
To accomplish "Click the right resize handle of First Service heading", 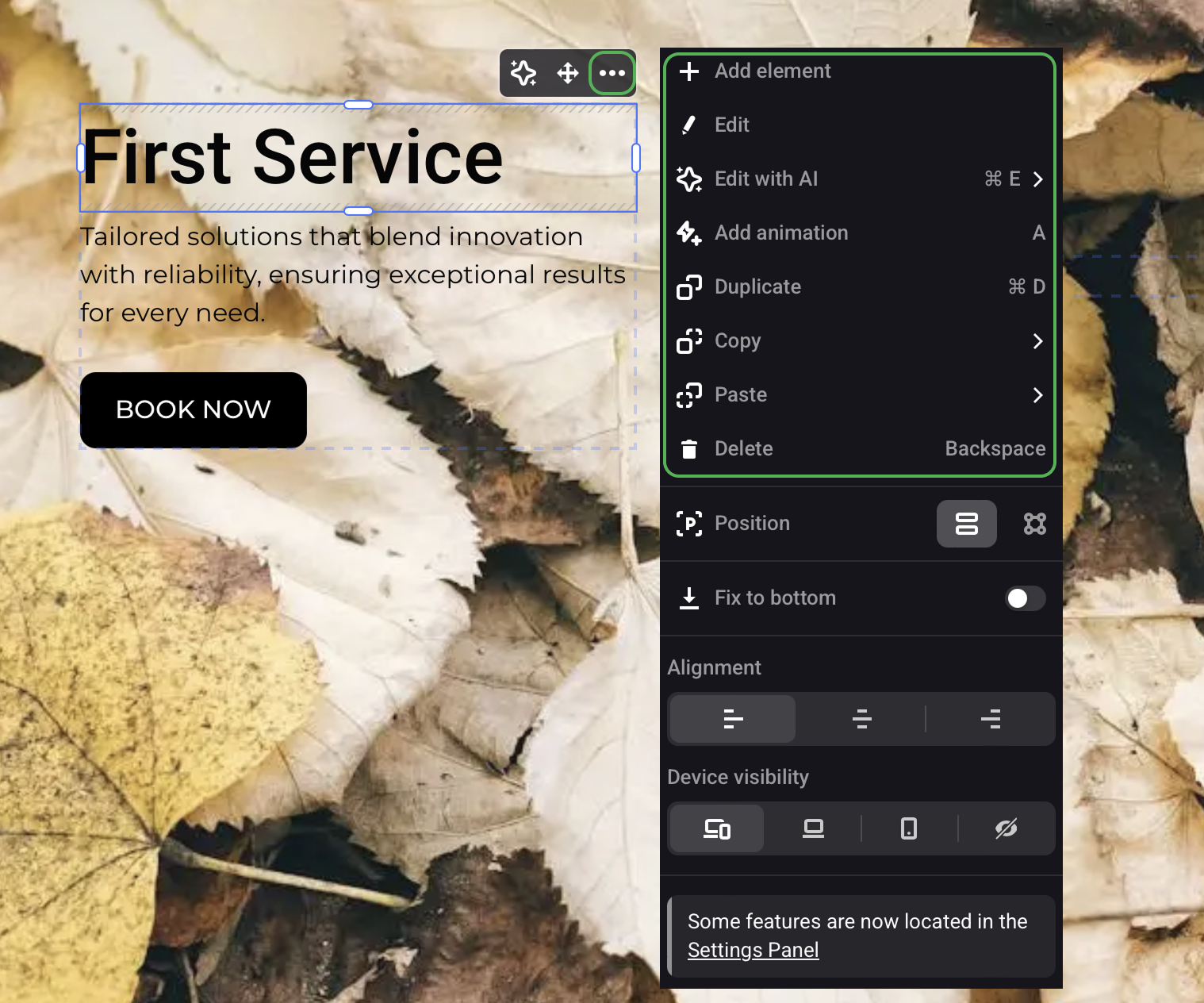I will coord(636,158).
